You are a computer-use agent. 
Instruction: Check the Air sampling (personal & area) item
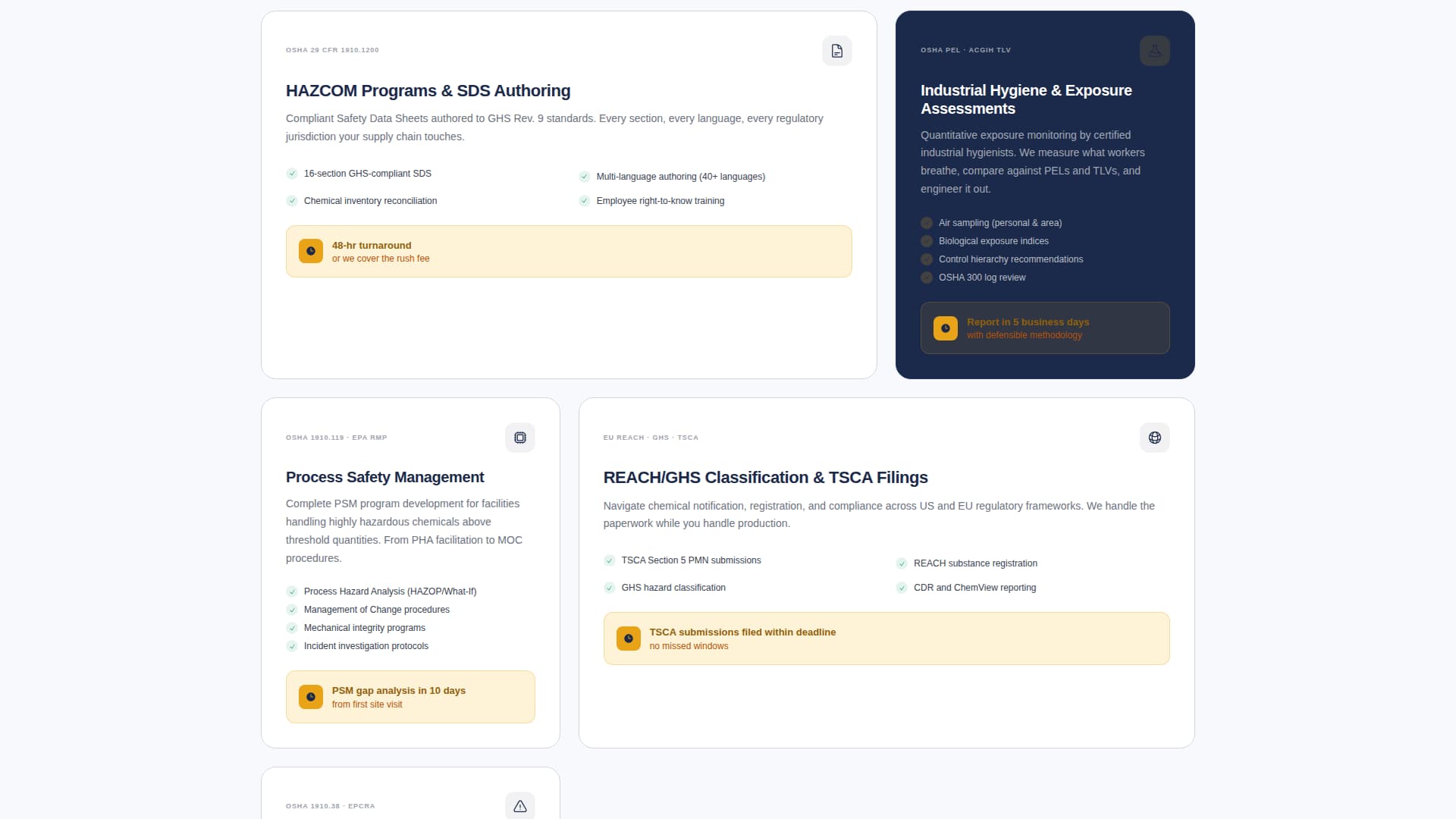point(926,223)
